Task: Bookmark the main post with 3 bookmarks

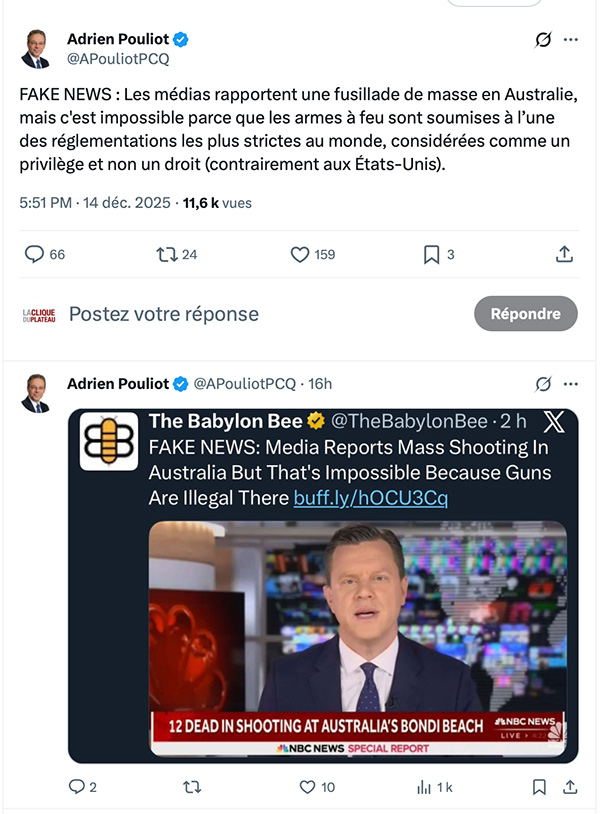Action: point(431,254)
